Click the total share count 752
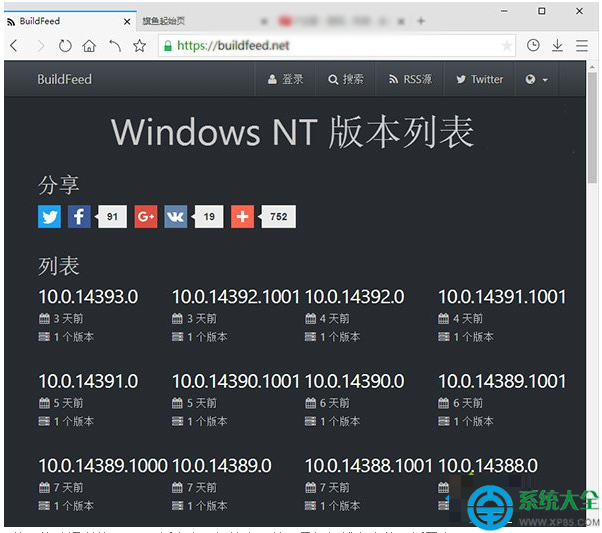This screenshot has width=602, height=533. click(x=278, y=217)
